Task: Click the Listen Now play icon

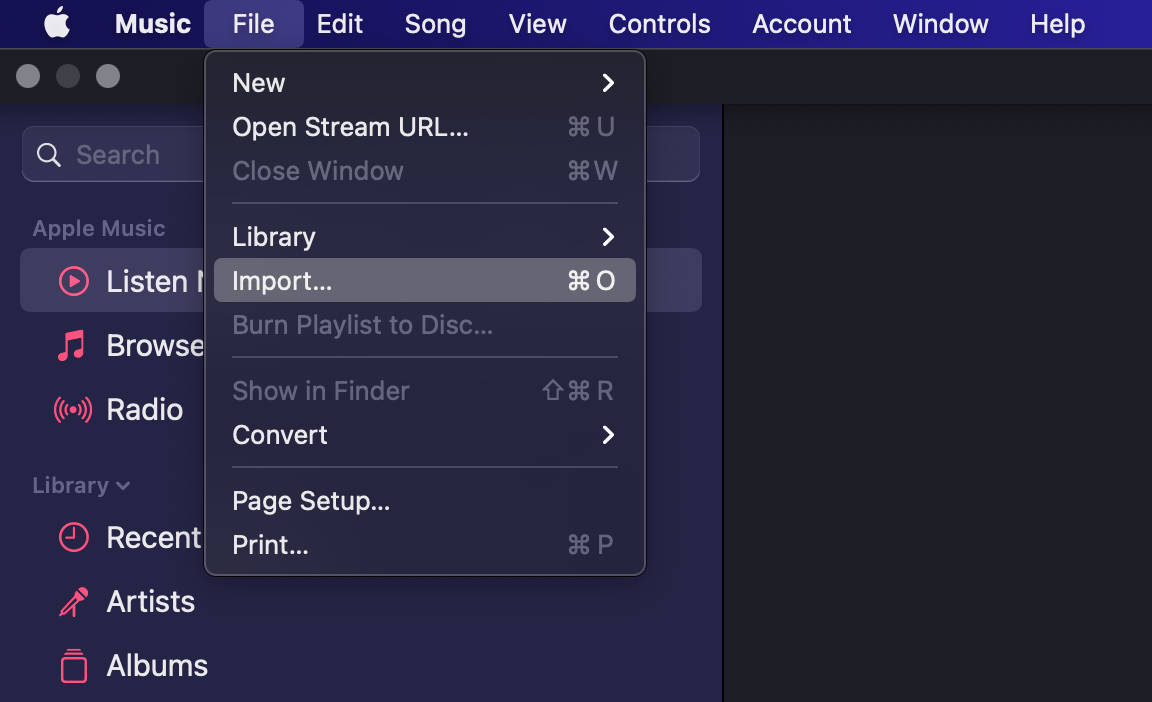Action: click(x=73, y=281)
